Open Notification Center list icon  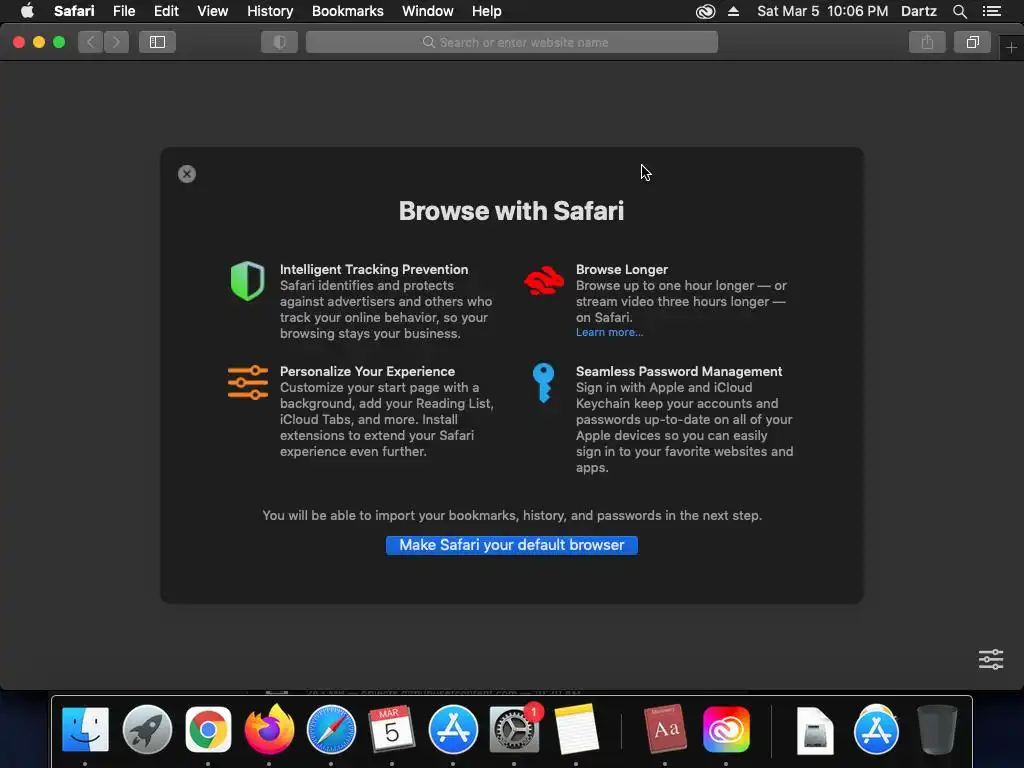click(991, 11)
